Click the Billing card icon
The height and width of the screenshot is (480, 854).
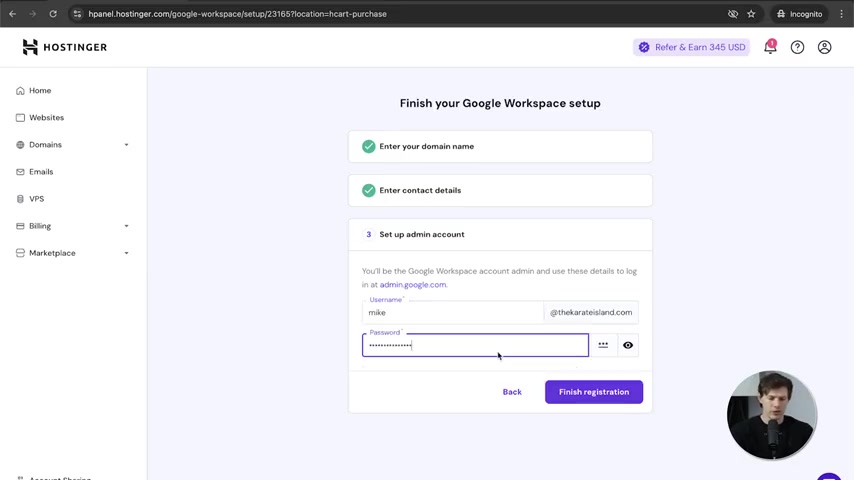[20, 226]
